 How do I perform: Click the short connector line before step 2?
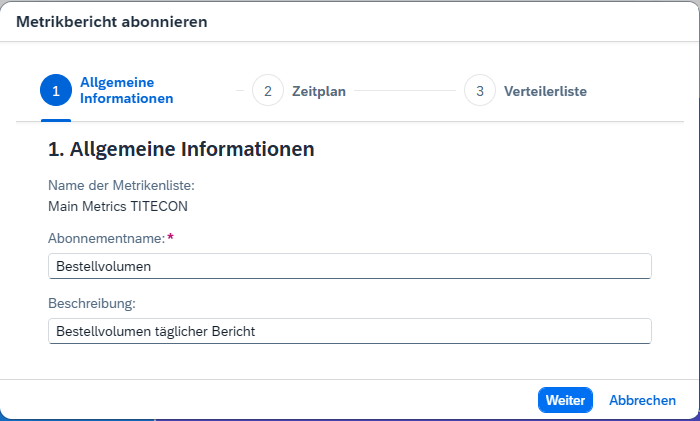[x=240, y=91]
